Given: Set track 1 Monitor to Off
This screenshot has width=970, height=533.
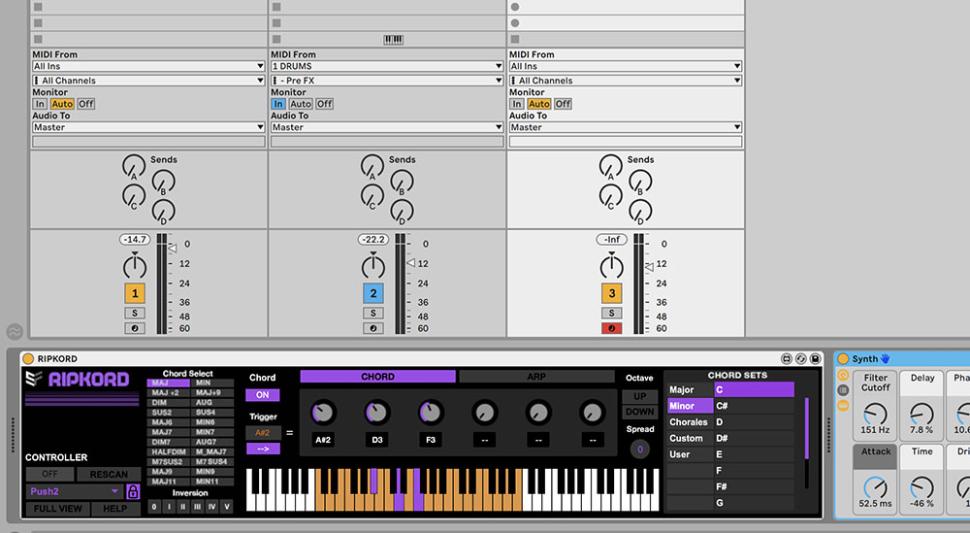Looking at the screenshot, I should click(x=86, y=104).
